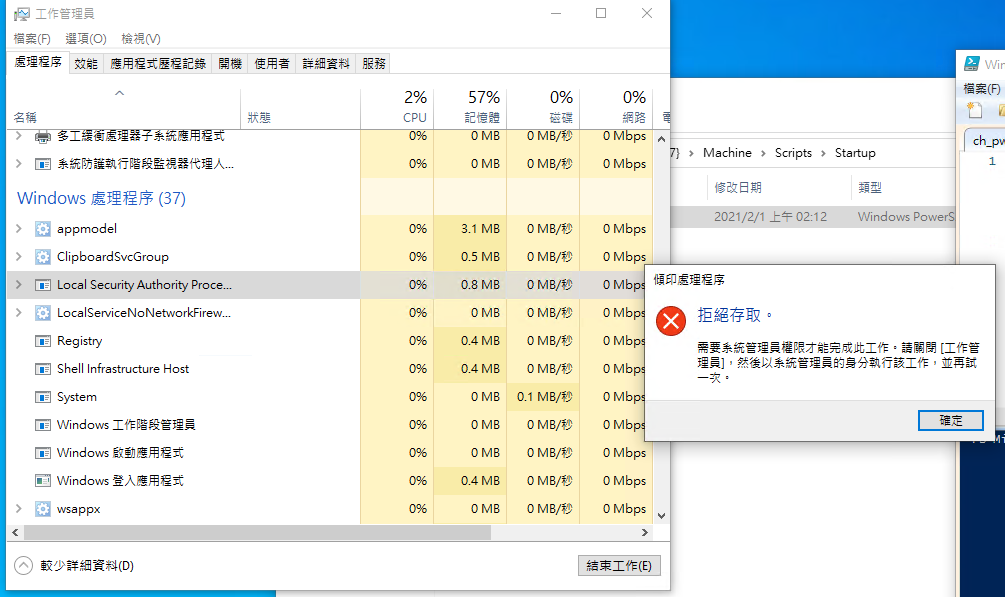Click the Machine breadcrumb in Explorer

pyautogui.click(x=727, y=153)
